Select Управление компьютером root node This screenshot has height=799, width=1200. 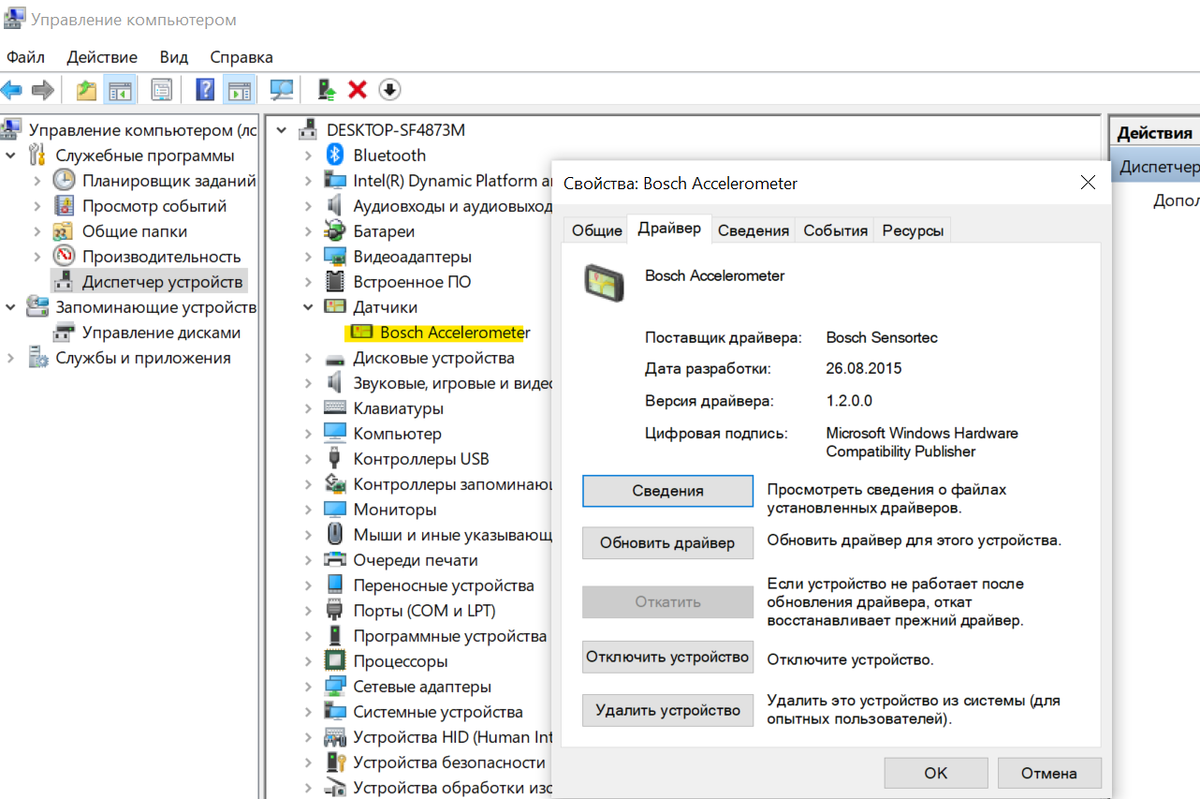(143, 130)
